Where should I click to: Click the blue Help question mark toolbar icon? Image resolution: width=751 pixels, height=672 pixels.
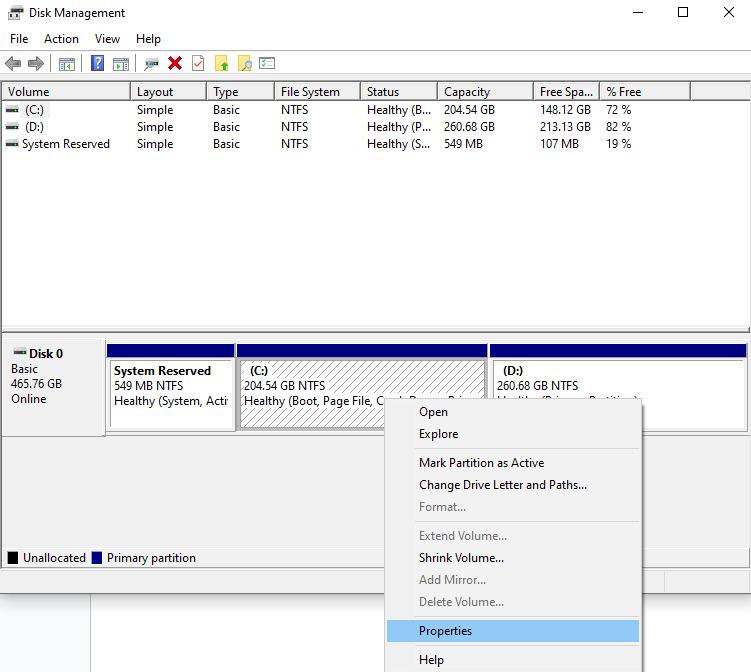click(97, 64)
